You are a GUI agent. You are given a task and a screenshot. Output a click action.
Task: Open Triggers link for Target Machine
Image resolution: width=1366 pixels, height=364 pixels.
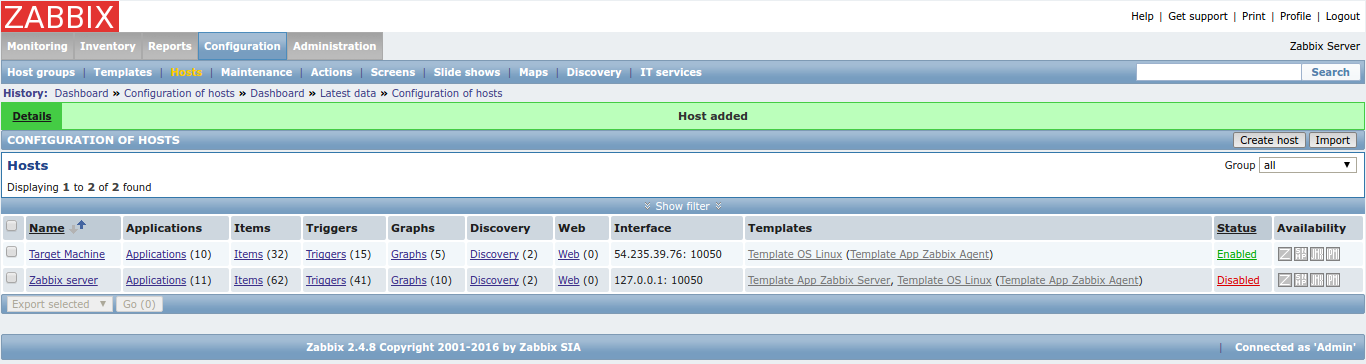(x=326, y=254)
